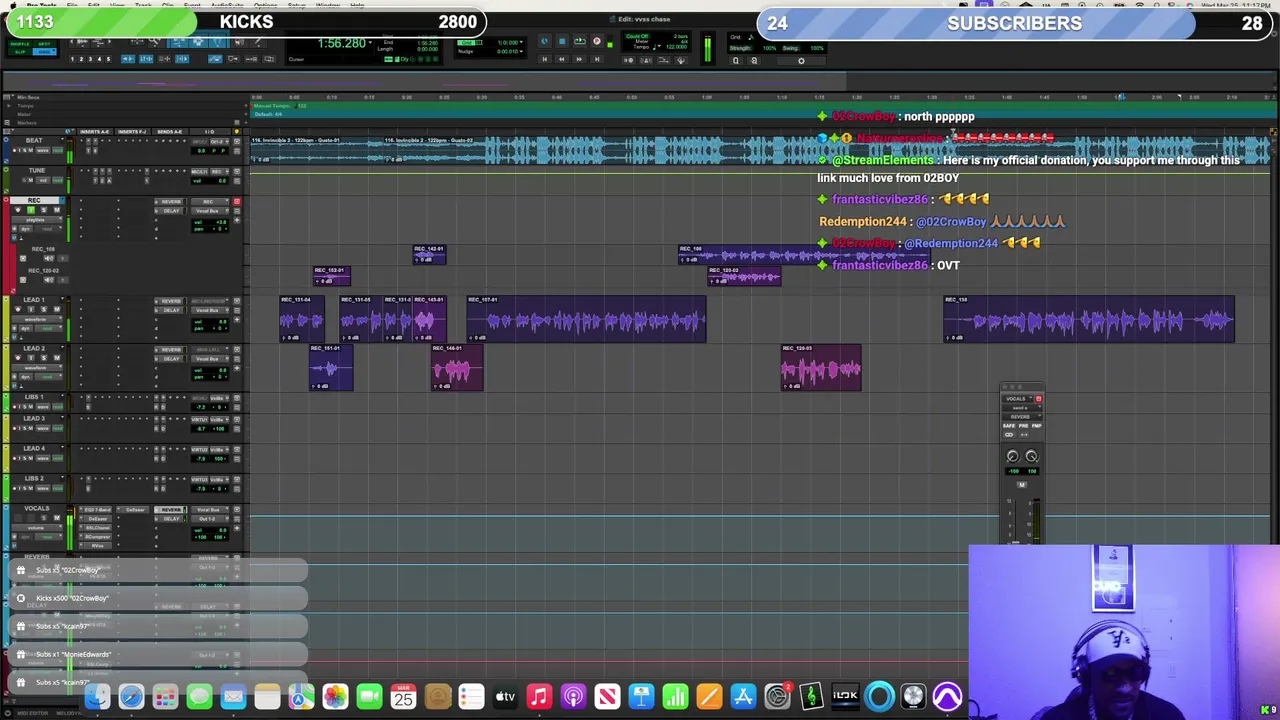Select Shuffle edit mode
1280x720 pixels.
click(19, 44)
